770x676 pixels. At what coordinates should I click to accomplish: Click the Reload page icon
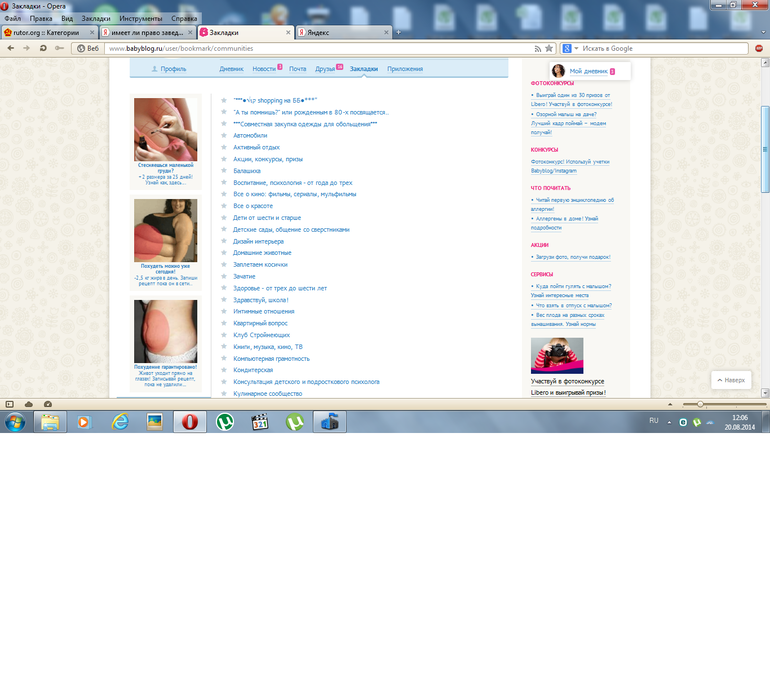(43, 48)
